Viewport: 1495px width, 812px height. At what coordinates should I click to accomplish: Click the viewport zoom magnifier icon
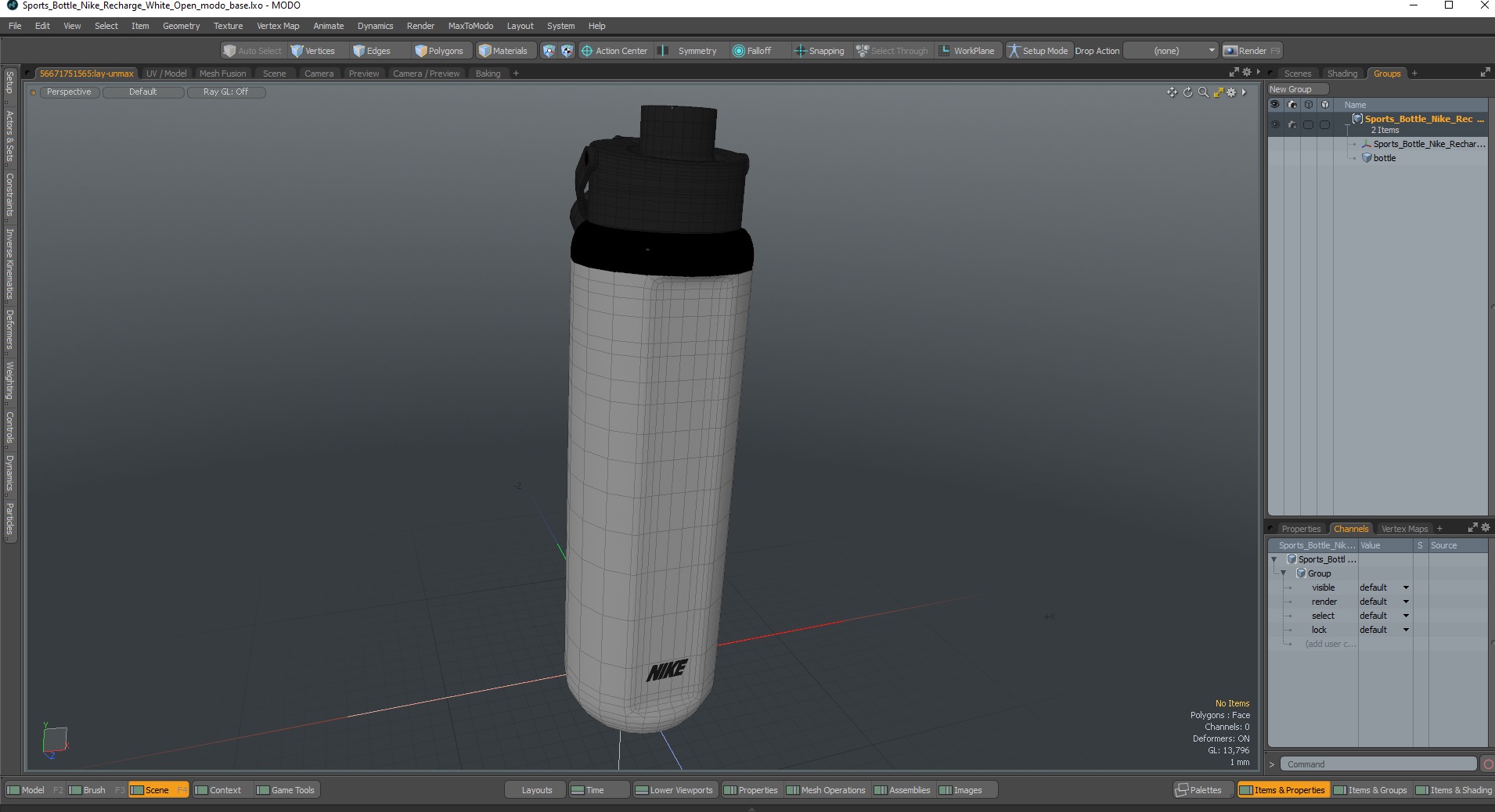1203,92
